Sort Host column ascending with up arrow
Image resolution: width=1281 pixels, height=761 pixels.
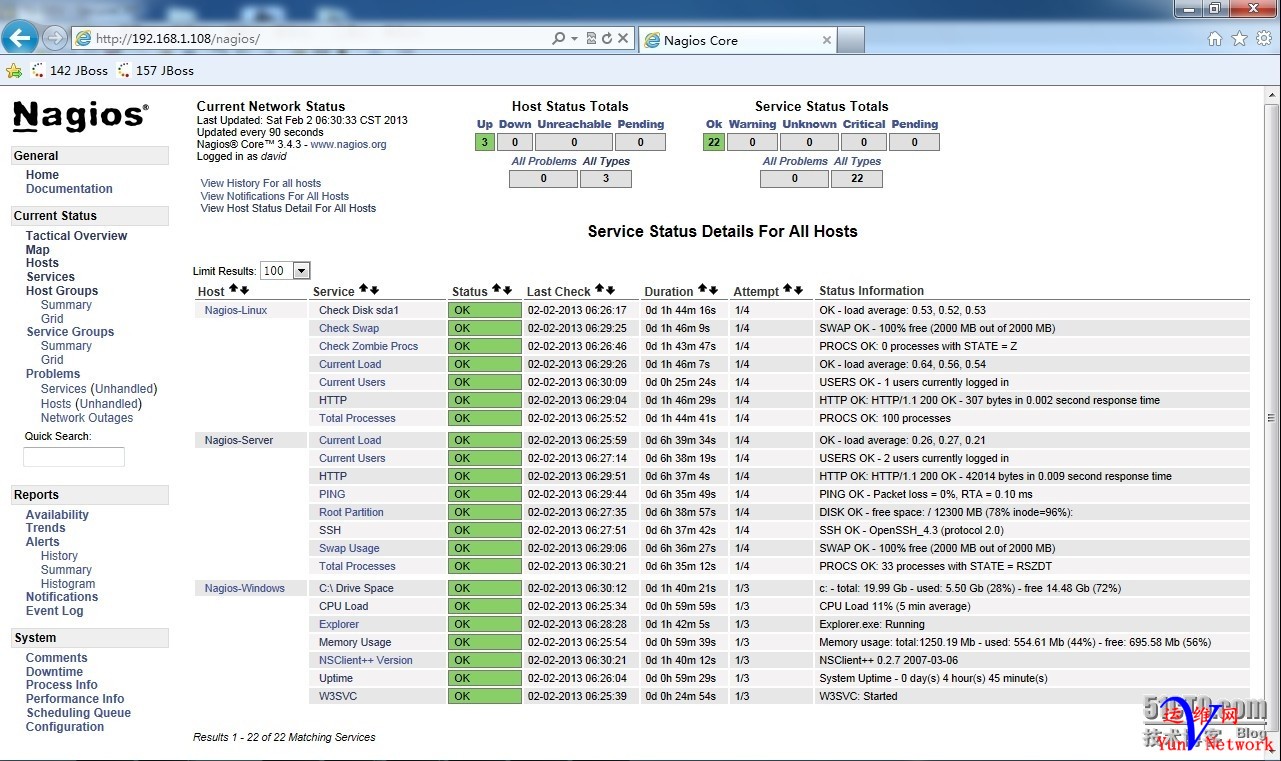coord(233,290)
